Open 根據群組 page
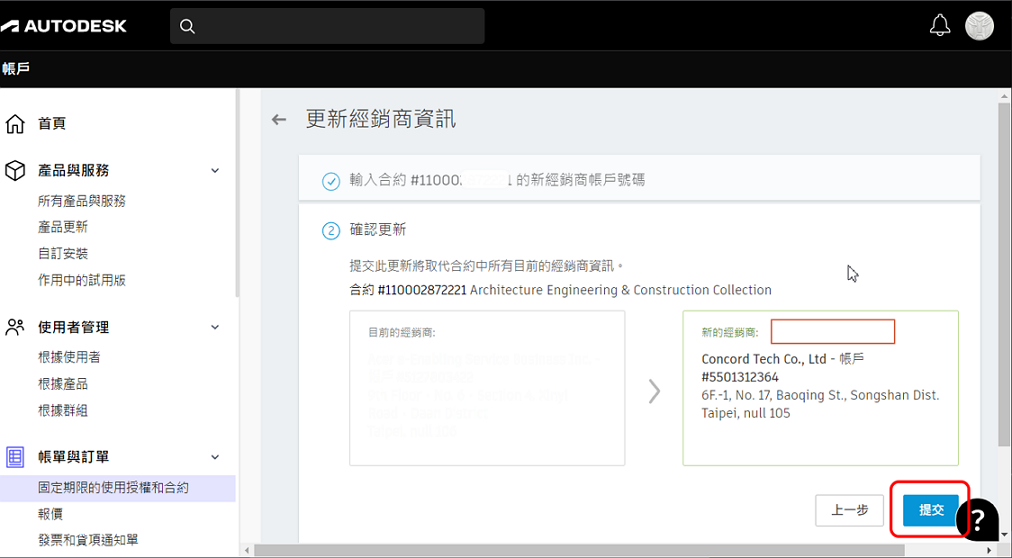Image resolution: width=1012 pixels, height=558 pixels. coord(63,410)
